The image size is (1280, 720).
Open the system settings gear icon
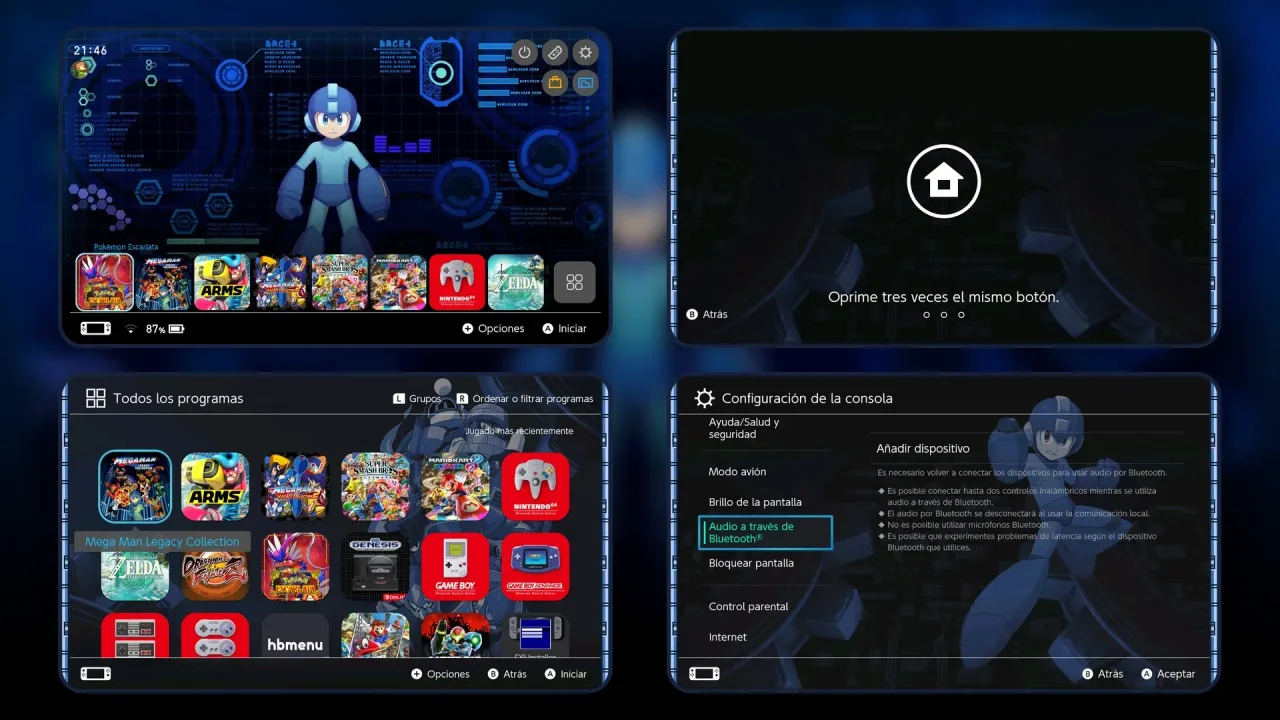[585, 52]
